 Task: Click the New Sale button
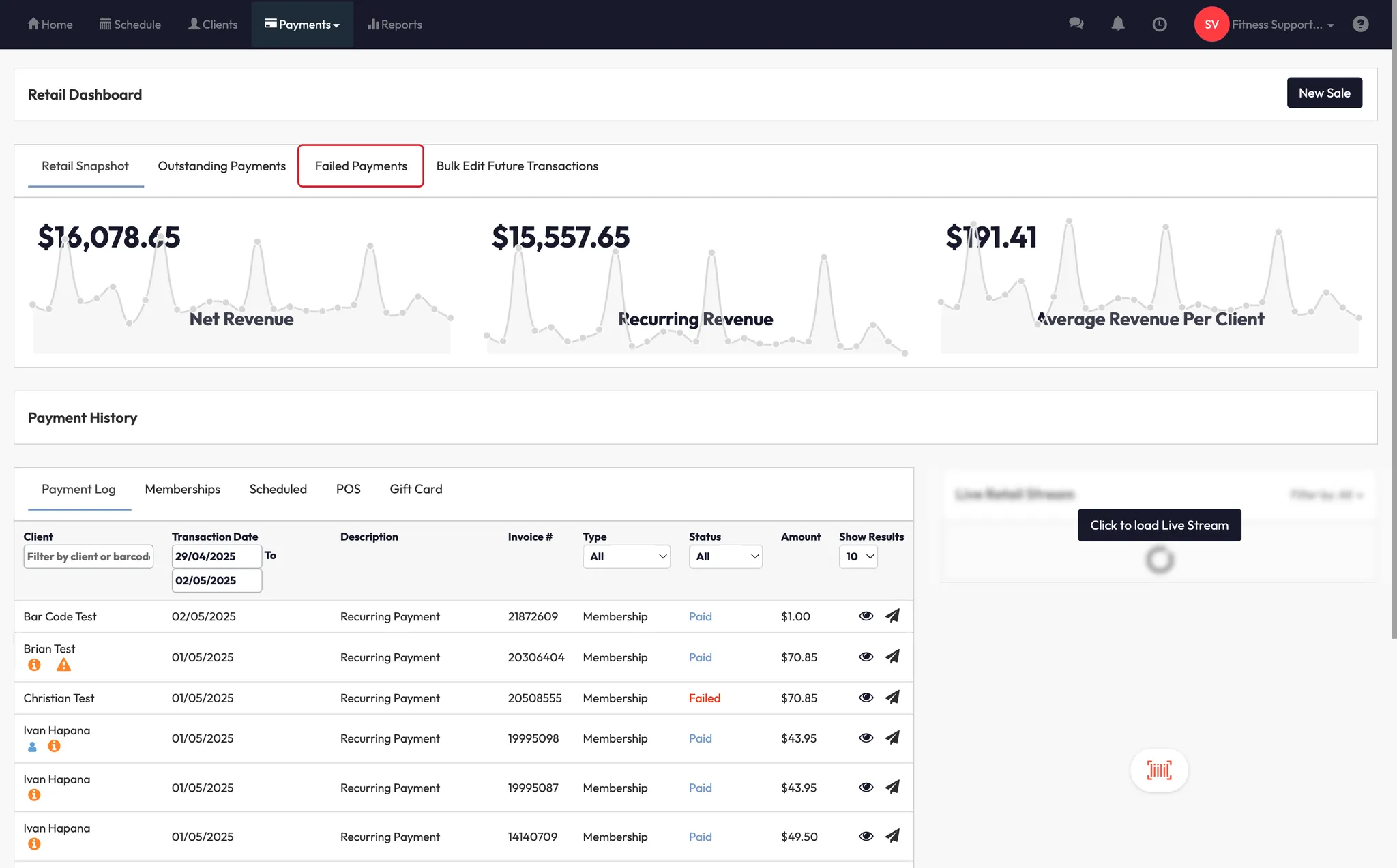pos(1324,93)
